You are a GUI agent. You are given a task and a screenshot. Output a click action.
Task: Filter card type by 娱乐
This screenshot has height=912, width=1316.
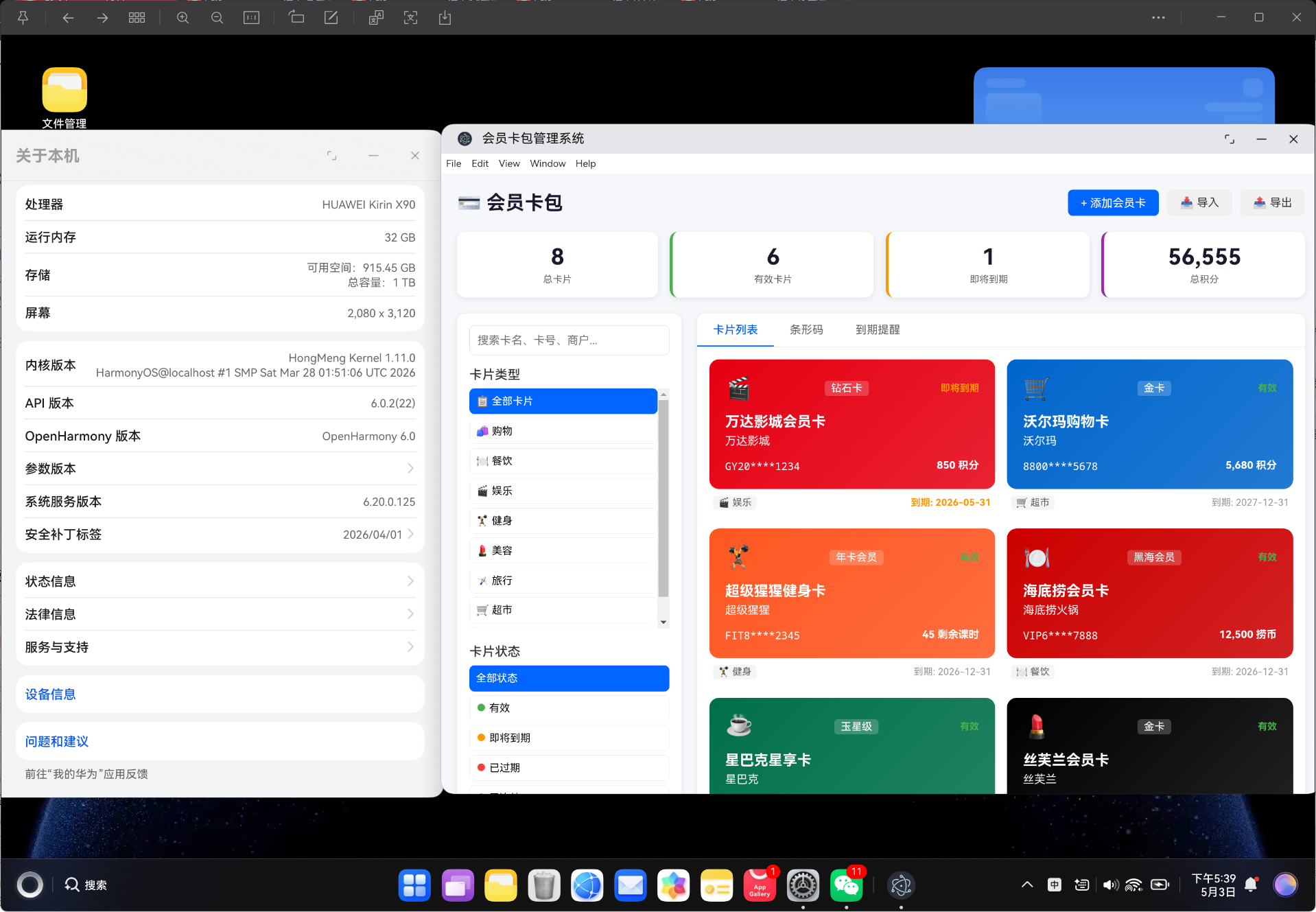[563, 491]
